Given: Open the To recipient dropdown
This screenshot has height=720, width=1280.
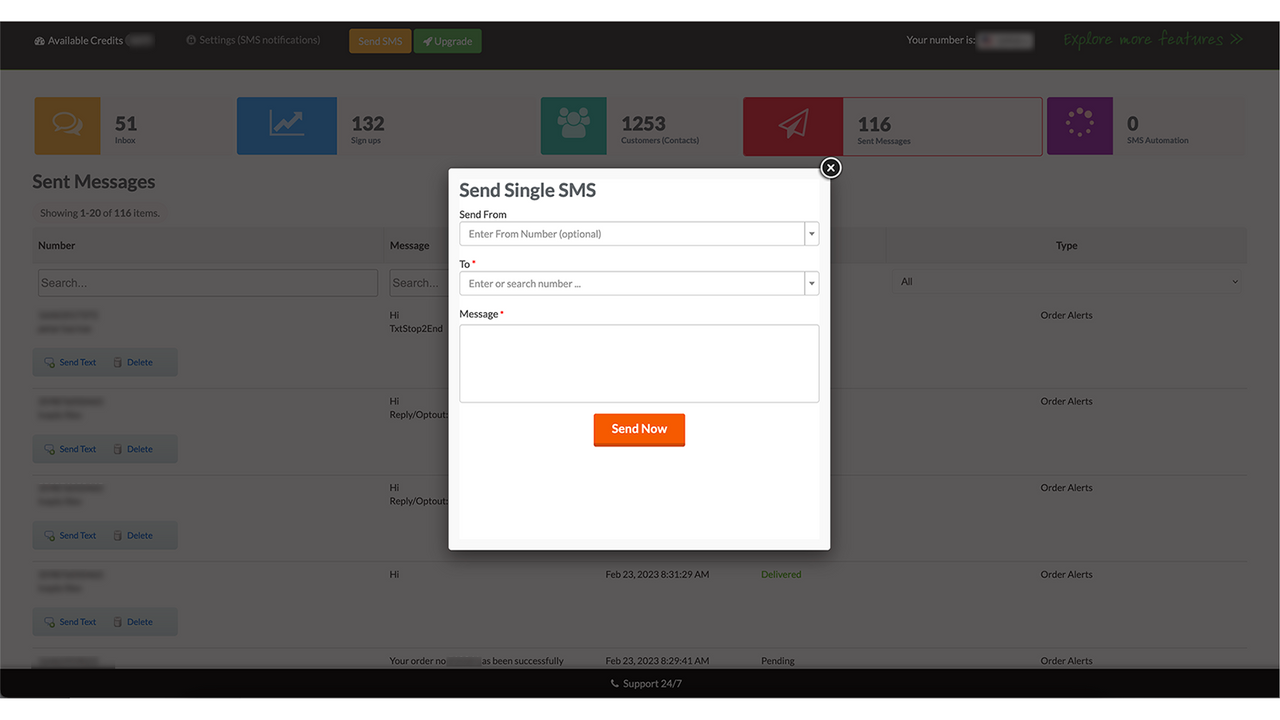Looking at the screenshot, I should point(811,283).
